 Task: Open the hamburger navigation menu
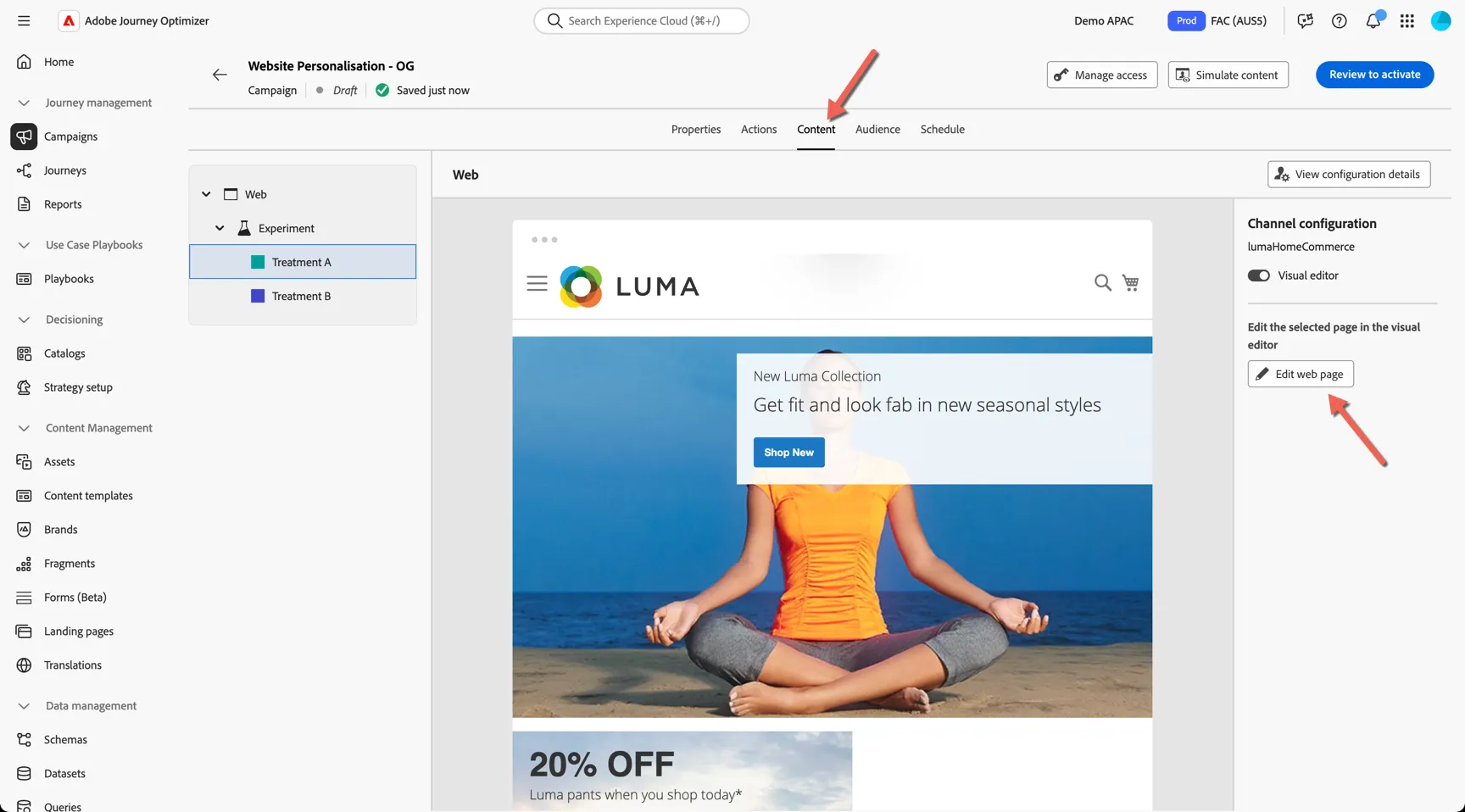tap(24, 20)
